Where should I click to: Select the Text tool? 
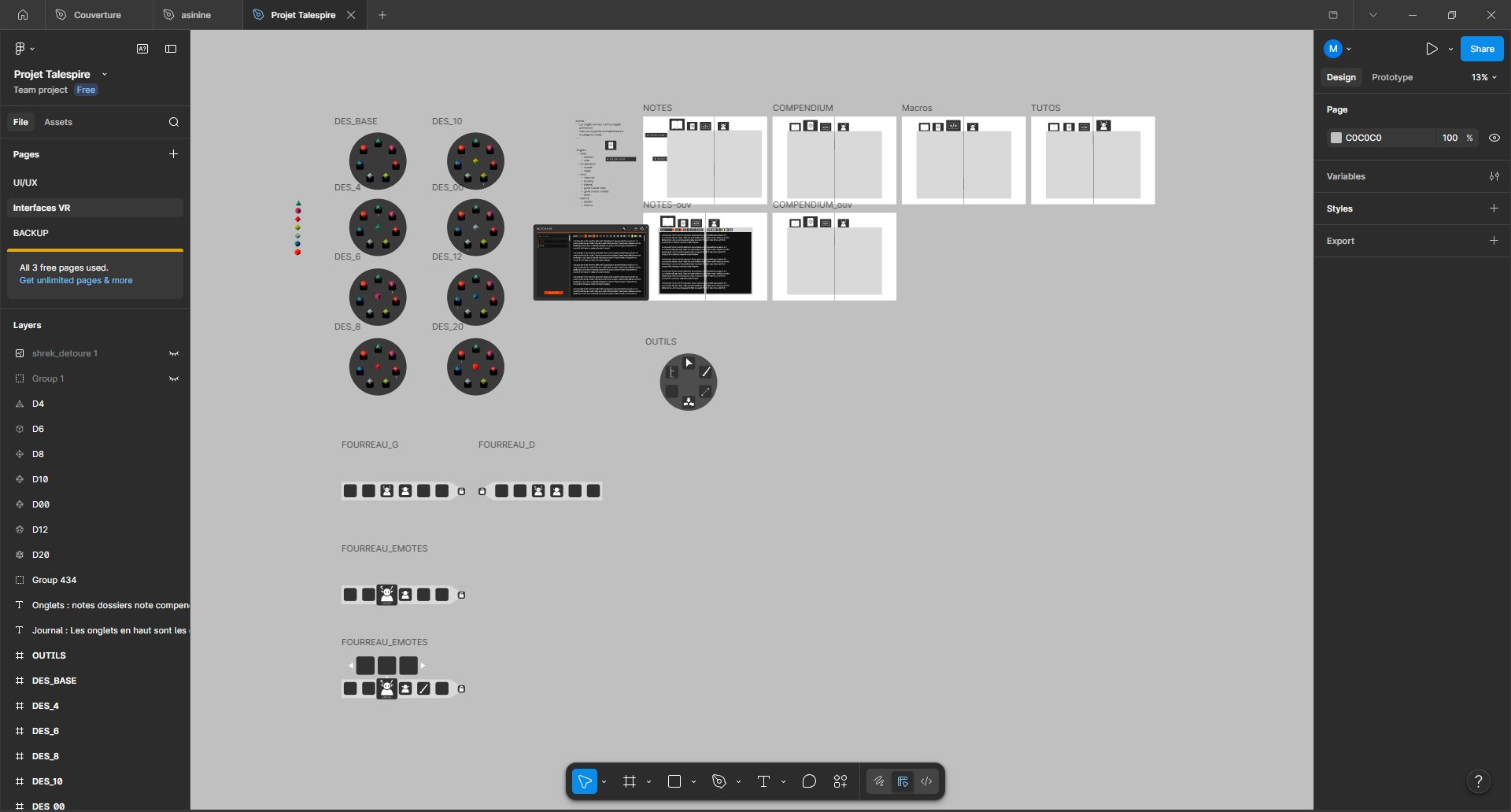click(x=763, y=781)
